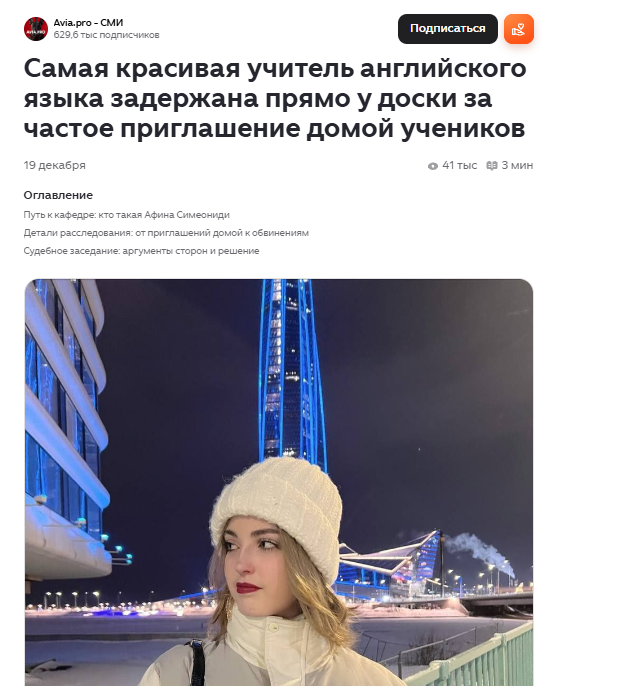Open the Avia.pro - СМИ channel name
Screen dimensions: 636x686
point(88,23)
